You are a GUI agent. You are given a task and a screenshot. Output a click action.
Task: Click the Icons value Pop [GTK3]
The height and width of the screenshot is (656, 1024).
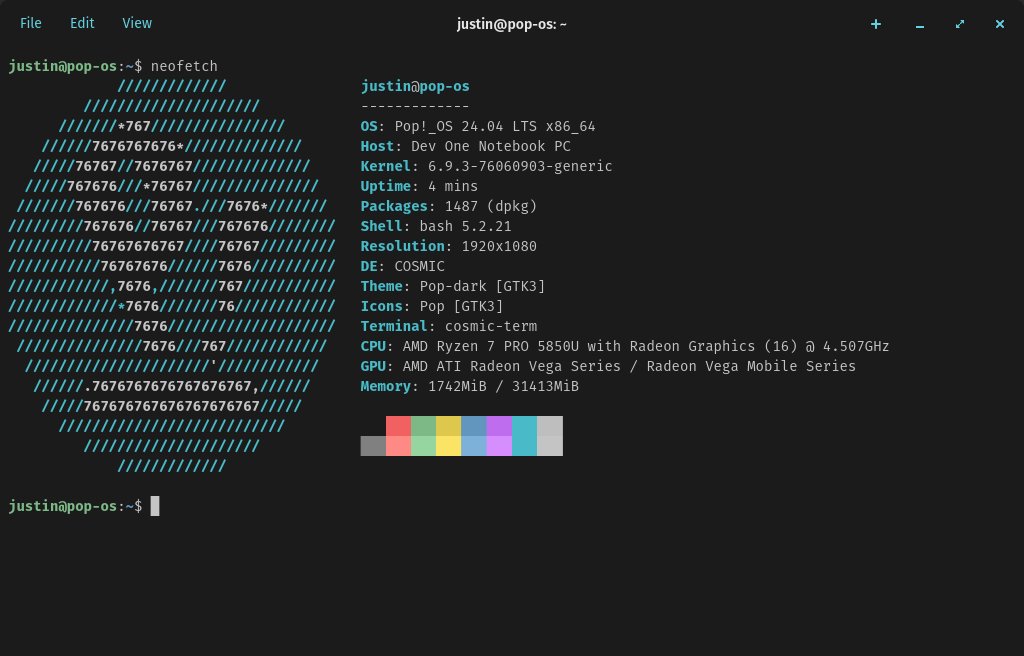click(x=461, y=306)
